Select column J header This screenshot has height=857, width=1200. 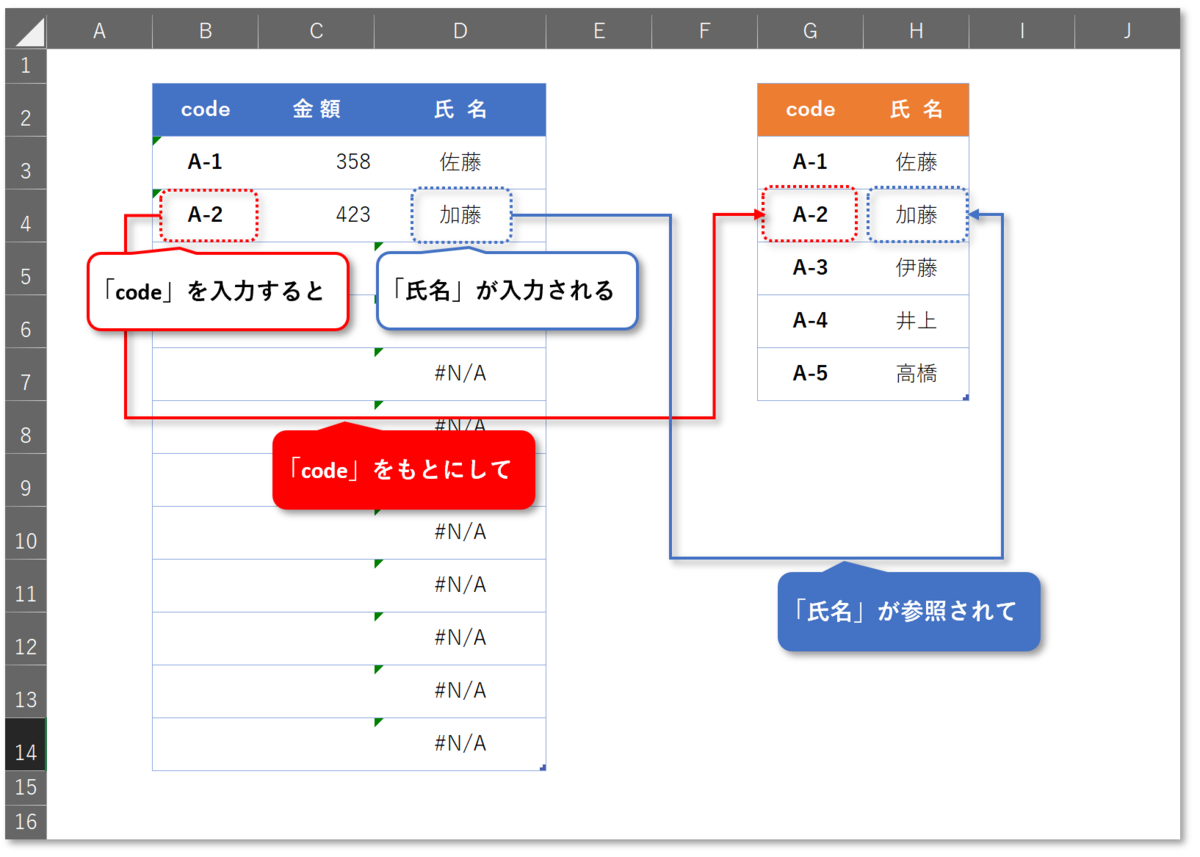(1127, 31)
